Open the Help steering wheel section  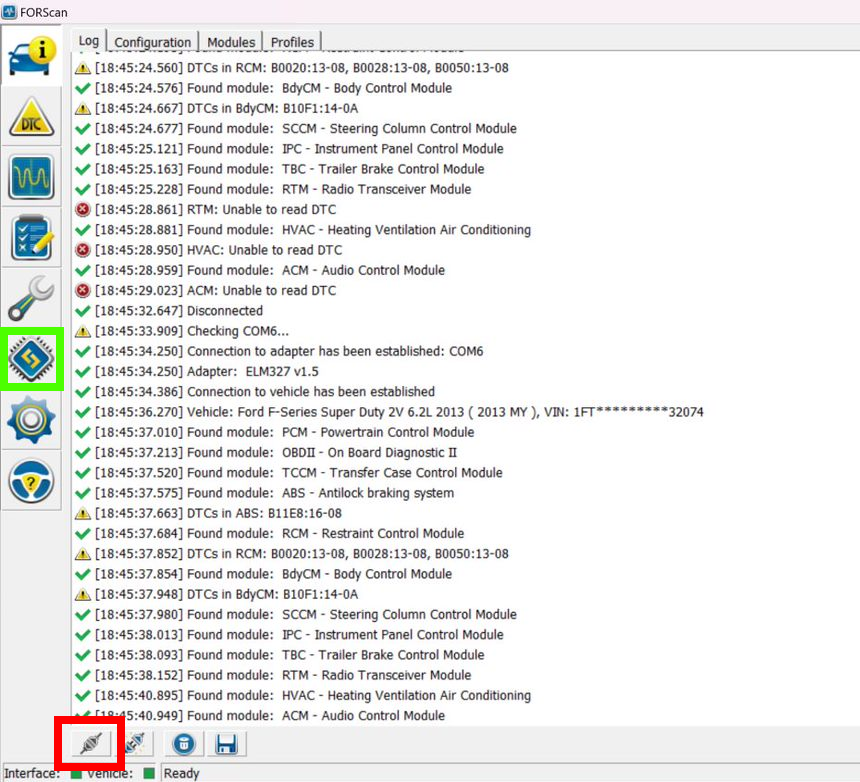coord(31,481)
